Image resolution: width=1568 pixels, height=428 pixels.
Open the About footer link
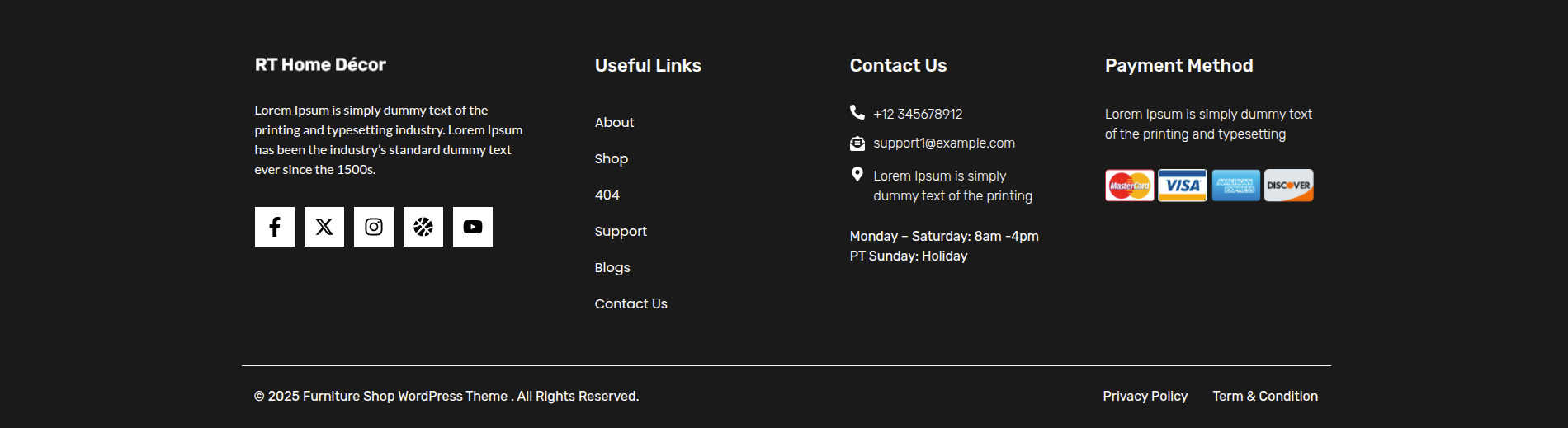(614, 122)
